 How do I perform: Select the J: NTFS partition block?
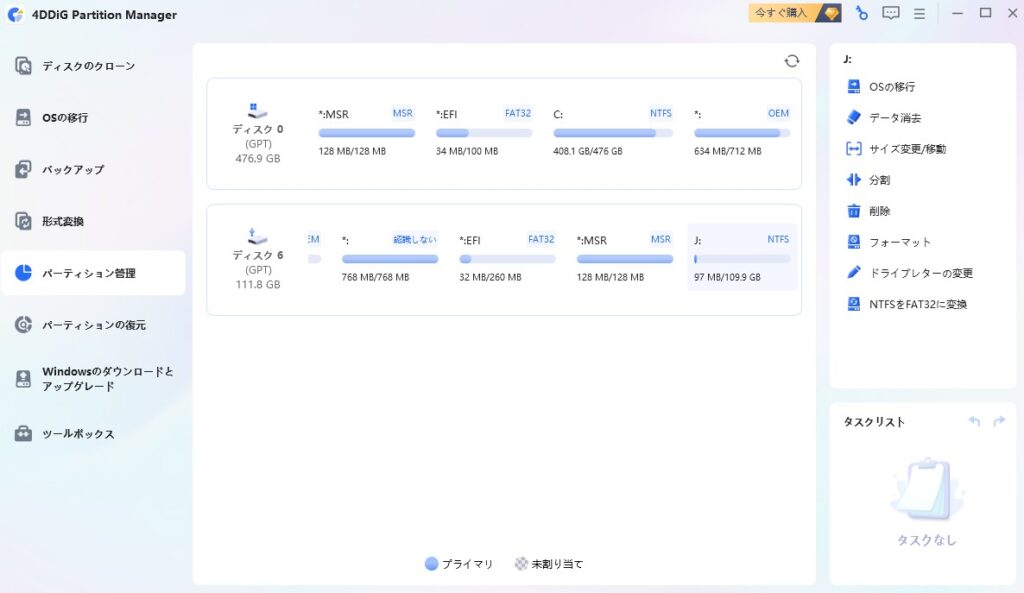pos(742,258)
